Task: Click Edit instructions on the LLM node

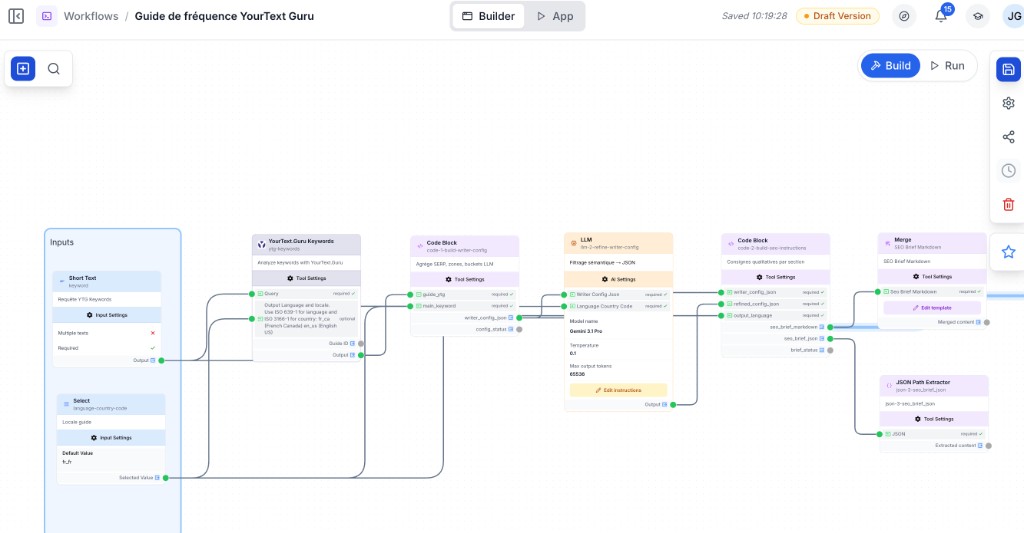Action: (x=618, y=390)
